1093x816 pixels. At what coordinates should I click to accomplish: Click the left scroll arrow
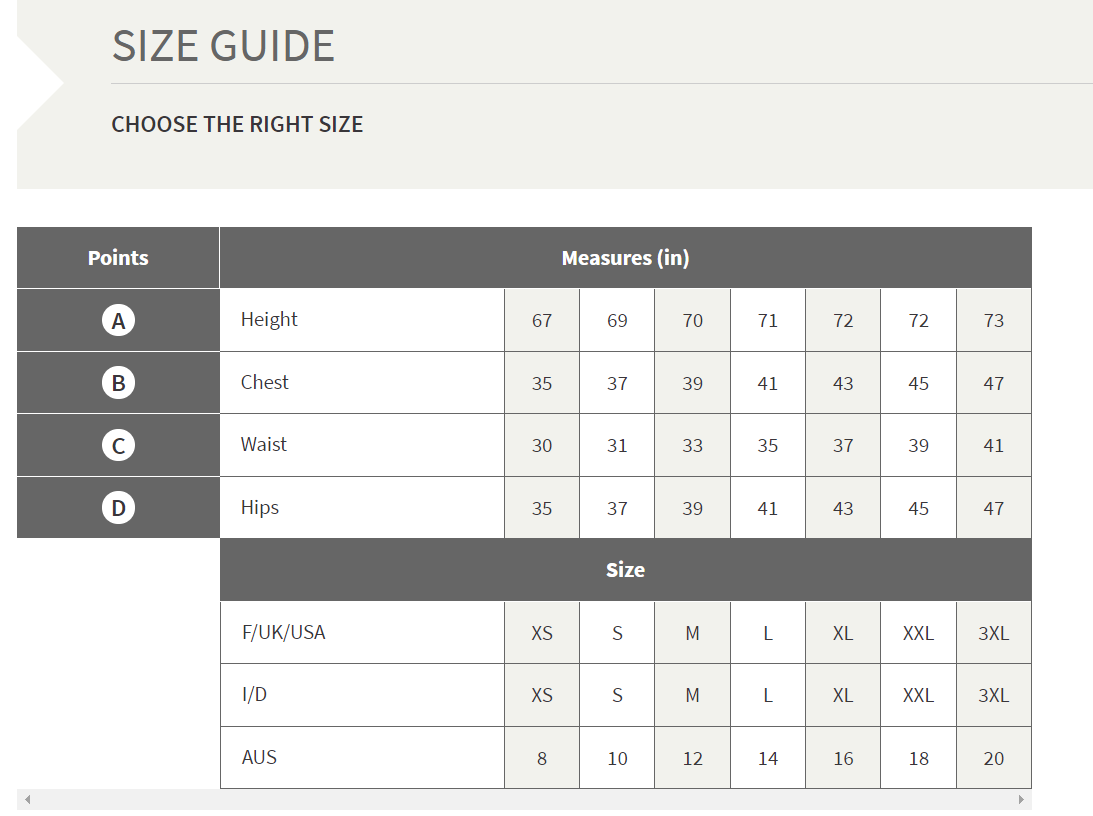27,799
